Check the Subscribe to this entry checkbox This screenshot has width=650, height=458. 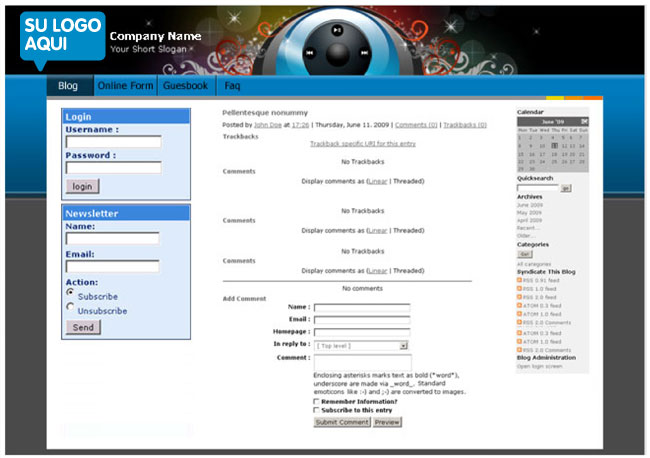[316, 410]
